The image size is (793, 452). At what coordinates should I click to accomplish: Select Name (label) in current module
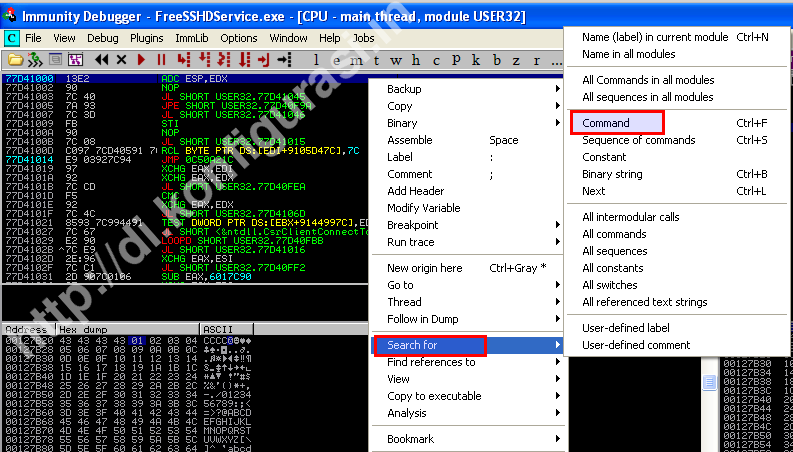675,37
